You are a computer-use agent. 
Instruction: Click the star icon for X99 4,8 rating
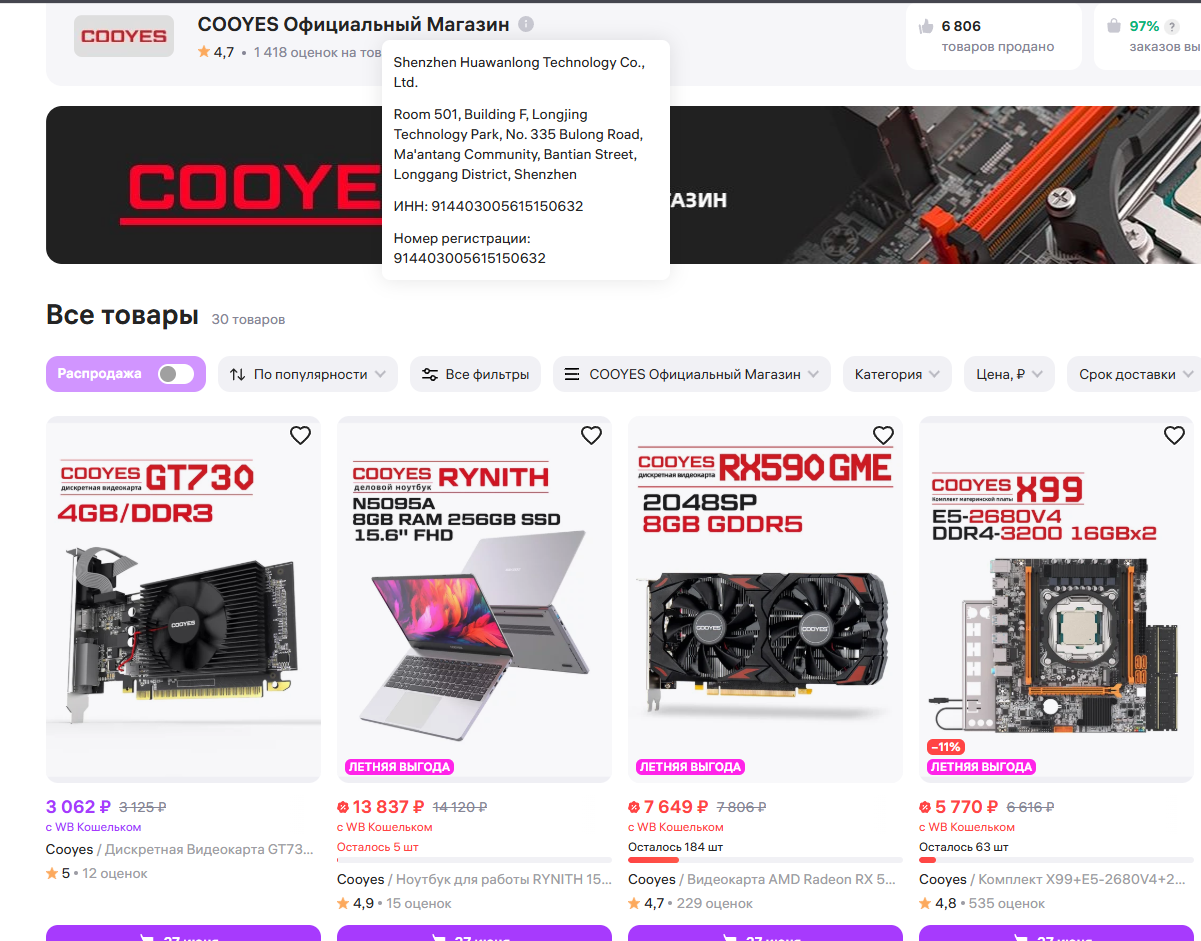pyautogui.click(x=925, y=903)
